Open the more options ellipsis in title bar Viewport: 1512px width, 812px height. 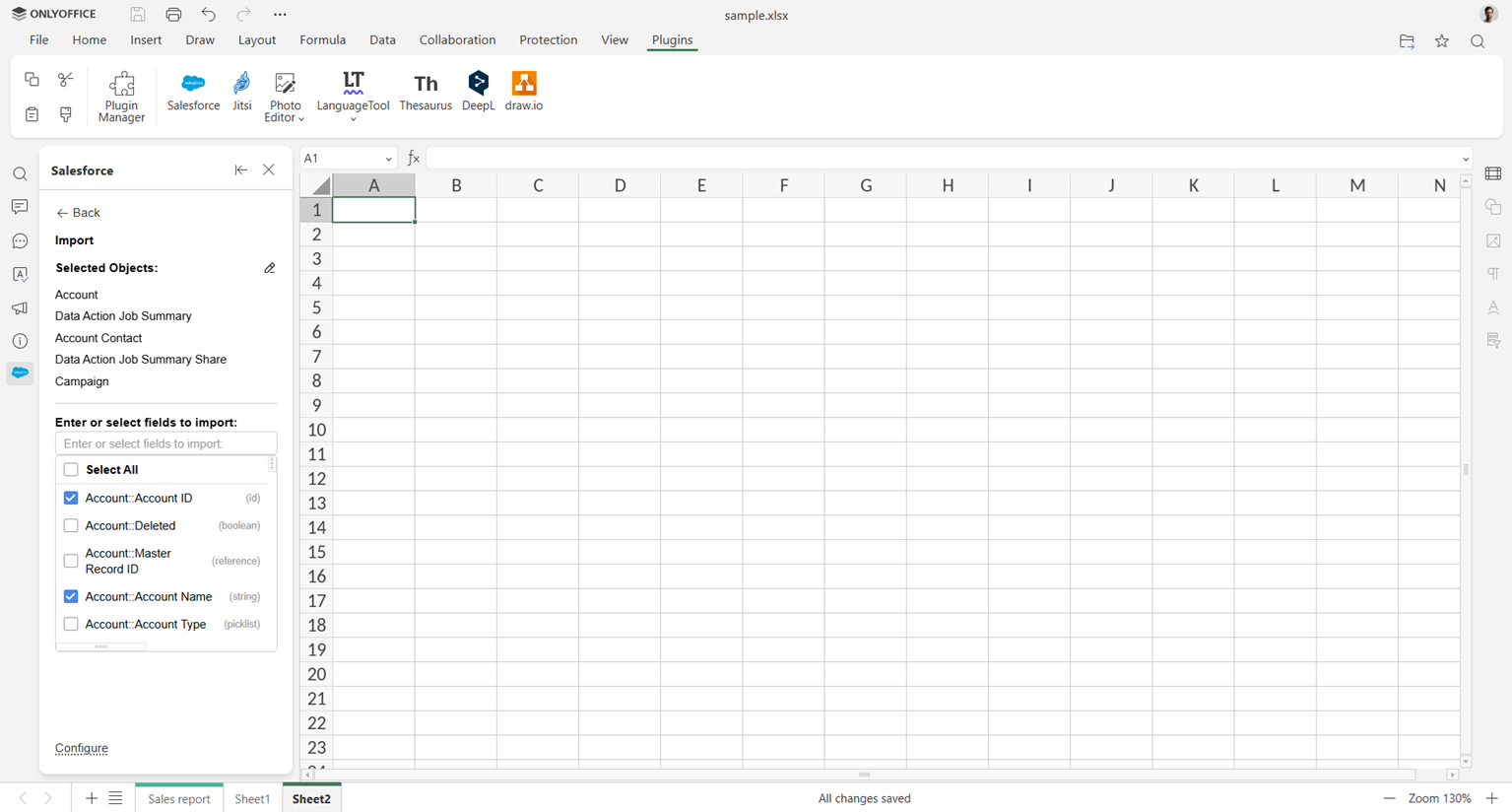280,15
